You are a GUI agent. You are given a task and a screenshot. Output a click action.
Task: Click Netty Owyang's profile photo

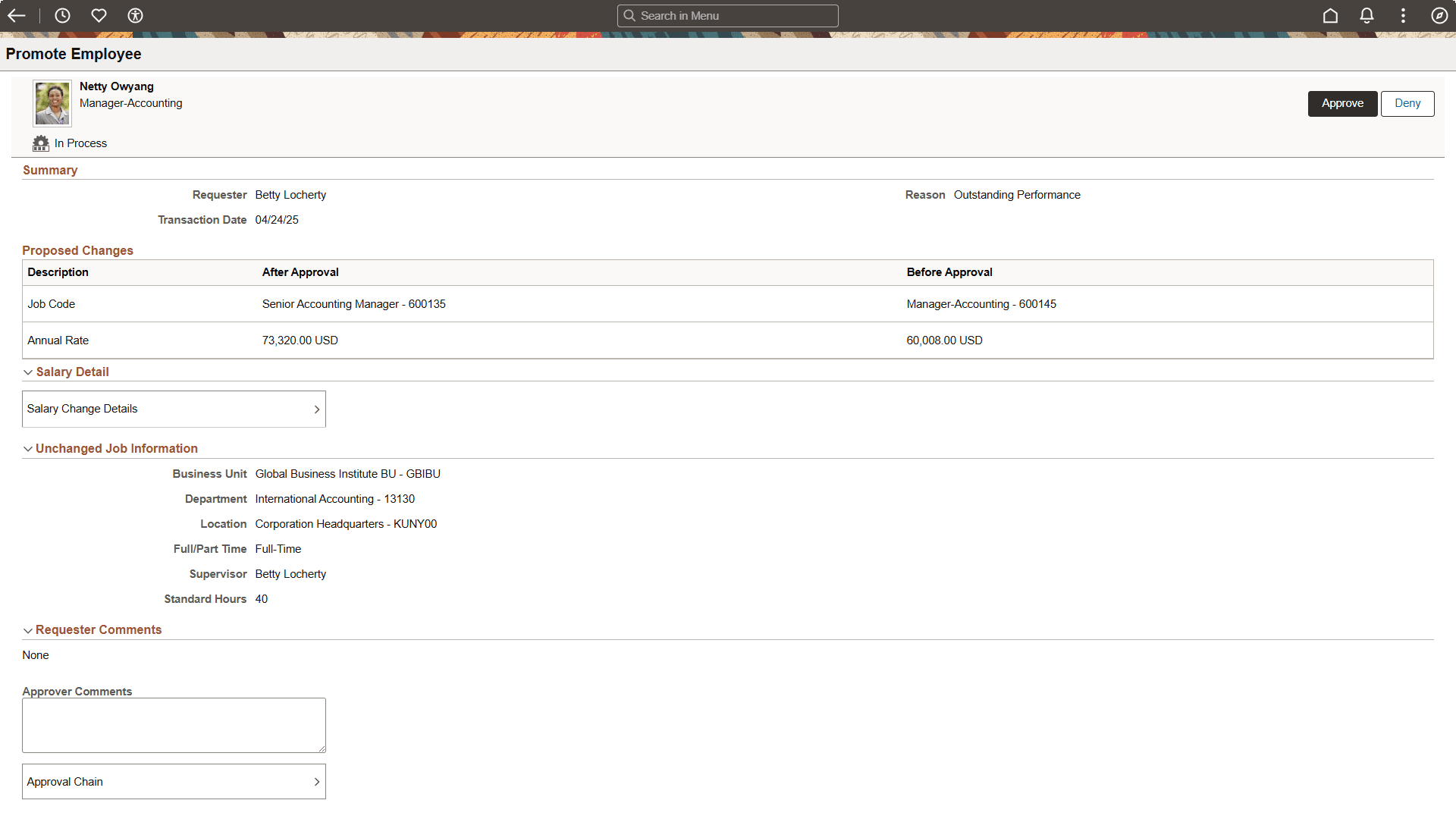(x=52, y=103)
